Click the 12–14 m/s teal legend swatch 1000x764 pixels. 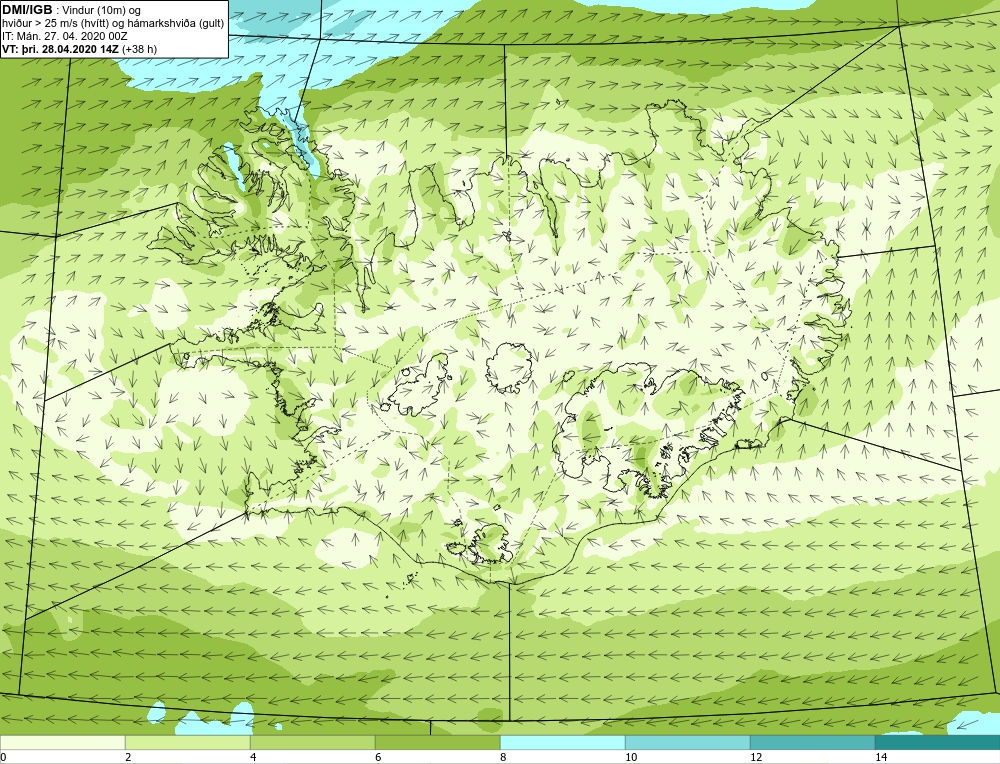pos(812,742)
